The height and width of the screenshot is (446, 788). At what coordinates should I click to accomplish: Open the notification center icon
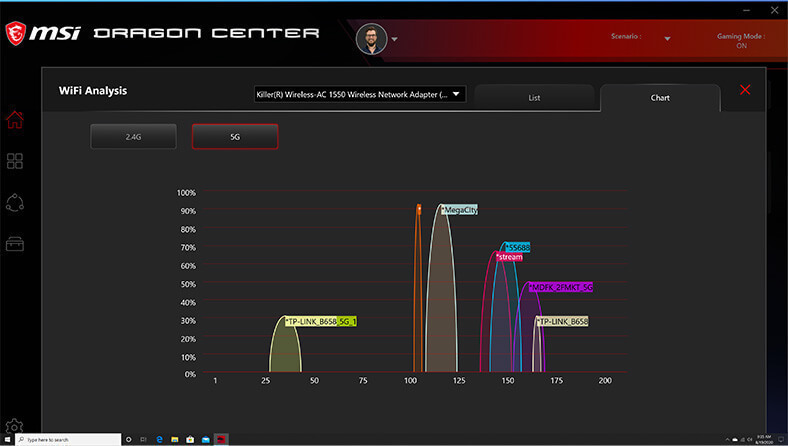pos(781,439)
